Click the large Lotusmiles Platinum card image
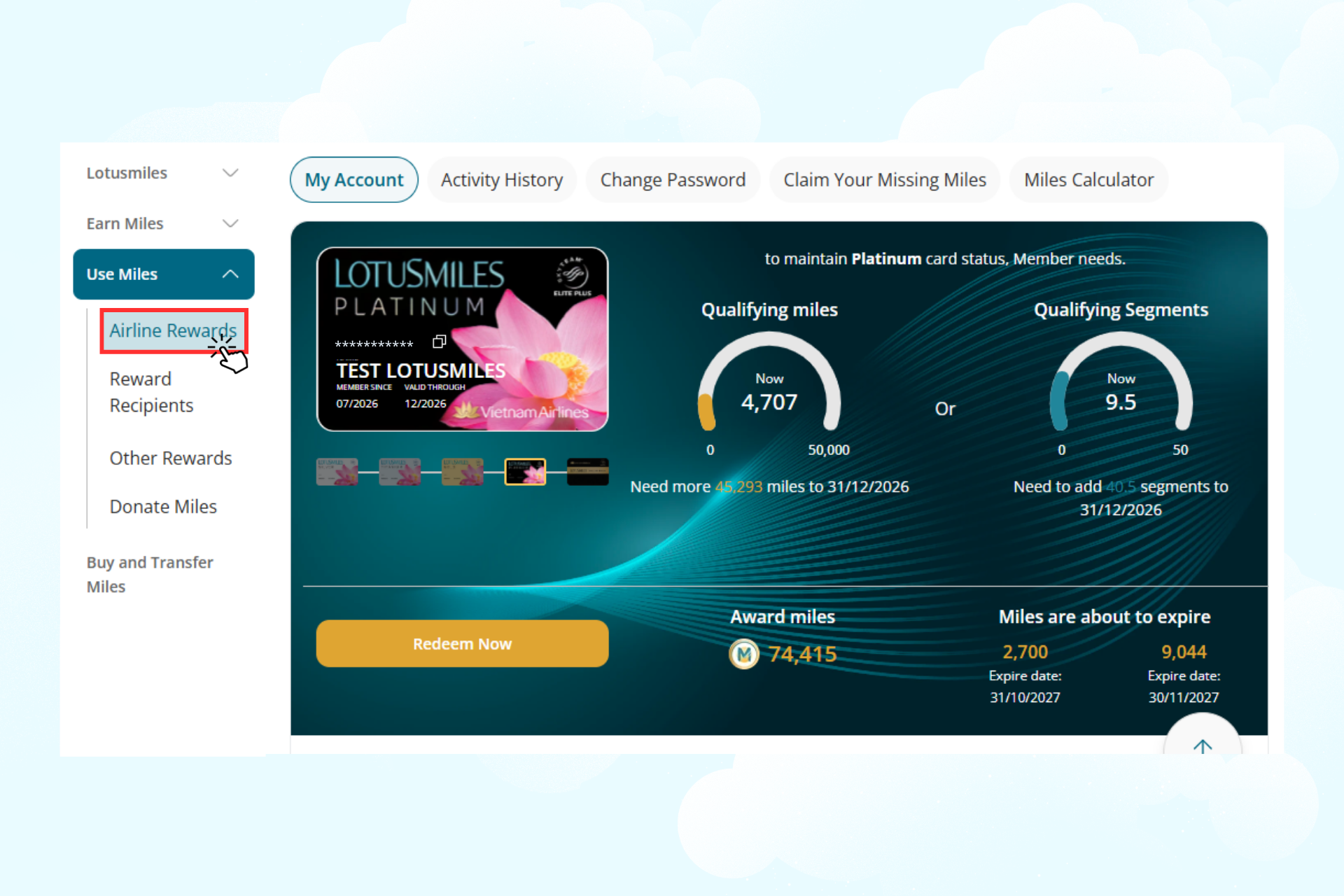 tap(463, 339)
